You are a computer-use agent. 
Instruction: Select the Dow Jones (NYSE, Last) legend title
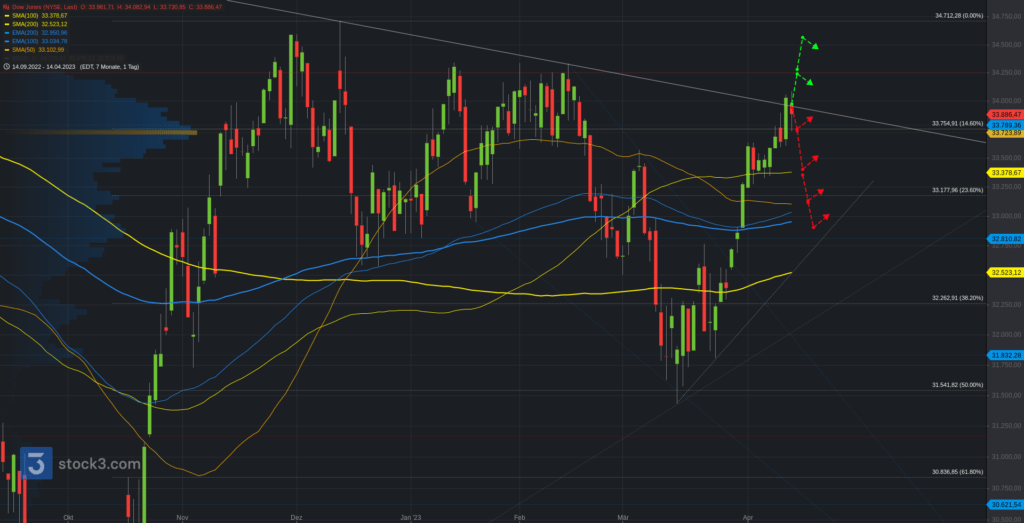(44, 7)
